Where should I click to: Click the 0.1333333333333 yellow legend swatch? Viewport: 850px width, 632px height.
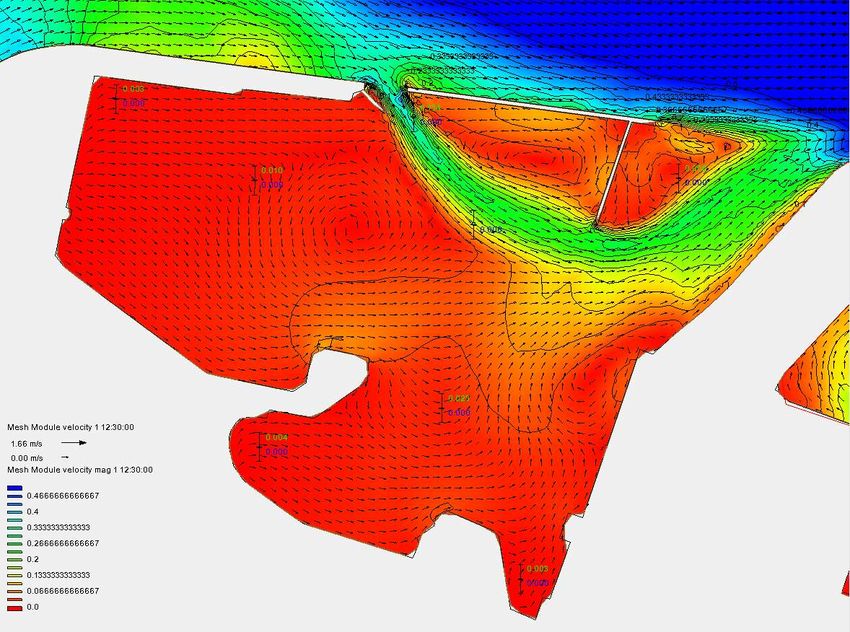point(14,575)
